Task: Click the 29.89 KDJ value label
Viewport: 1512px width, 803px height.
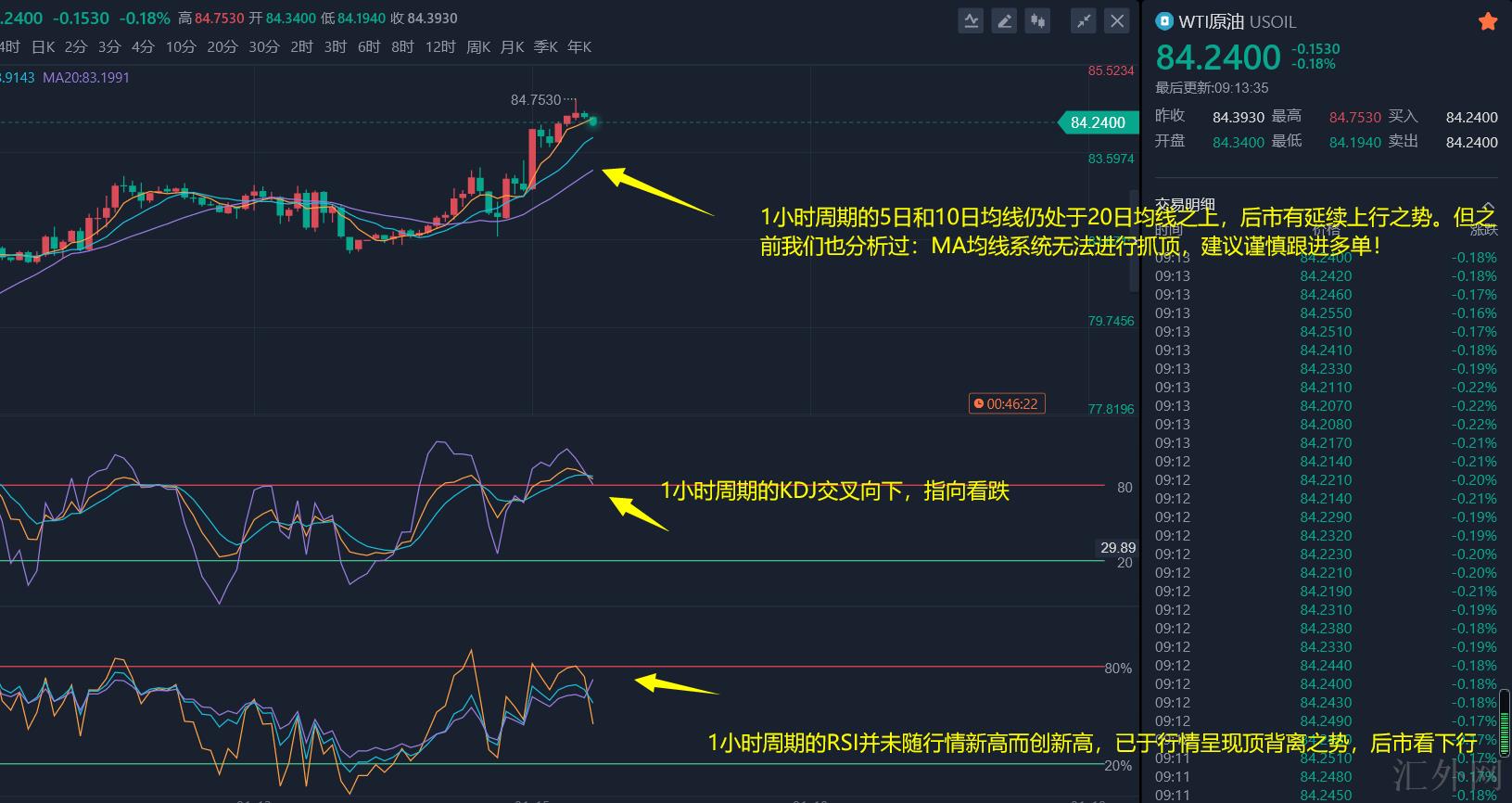Action: click(1118, 548)
